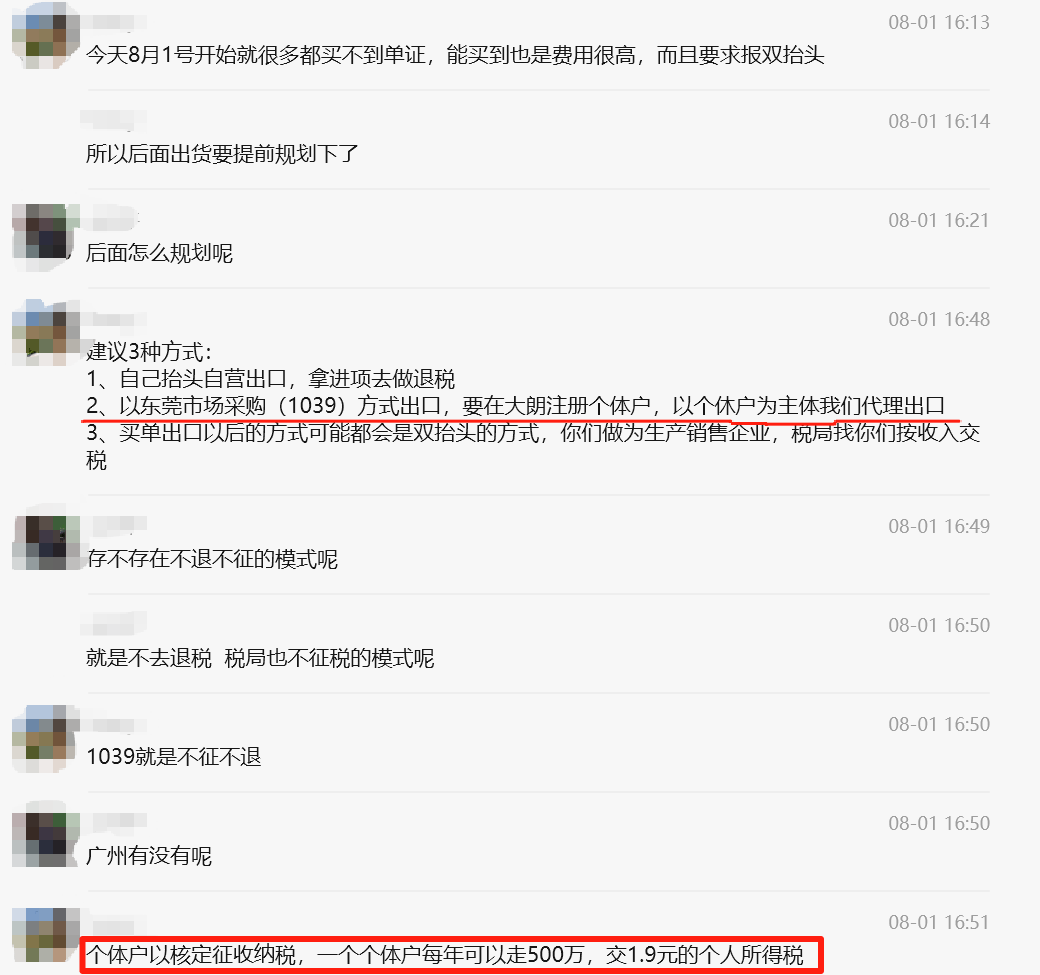Click blurred sender name above 就是不去退税 message

(113, 623)
